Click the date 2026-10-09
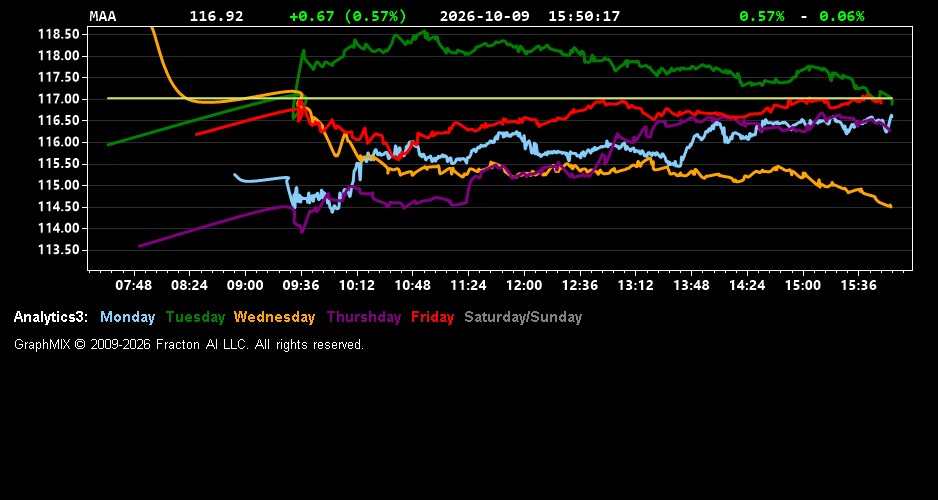Image resolution: width=938 pixels, height=500 pixels. coord(485,16)
